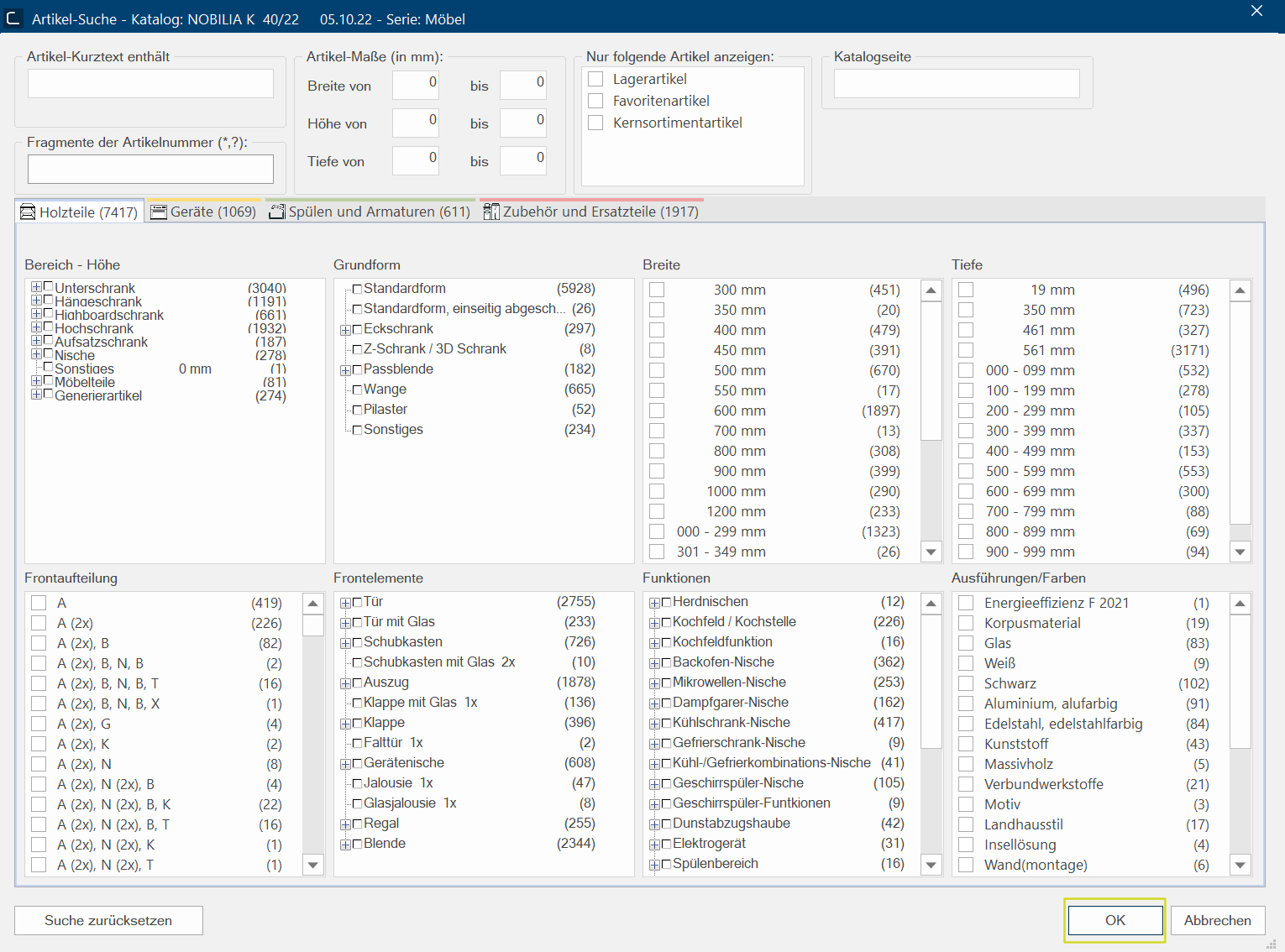1285x952 pixels.
Task: Click the Frontaufteilung list scrollbar thumb
Action: point(313,625)
